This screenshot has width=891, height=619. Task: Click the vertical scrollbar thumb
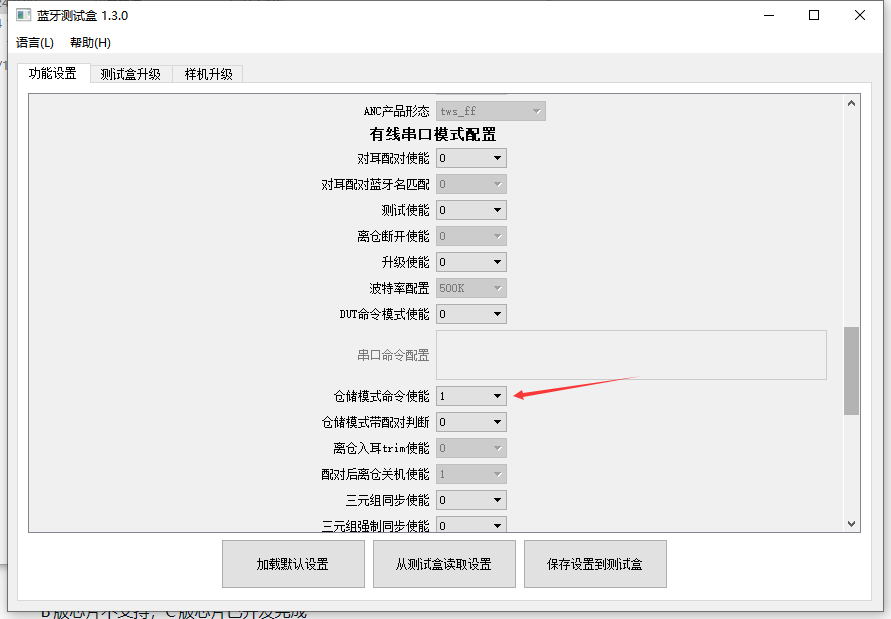click(x=851, y=371)
